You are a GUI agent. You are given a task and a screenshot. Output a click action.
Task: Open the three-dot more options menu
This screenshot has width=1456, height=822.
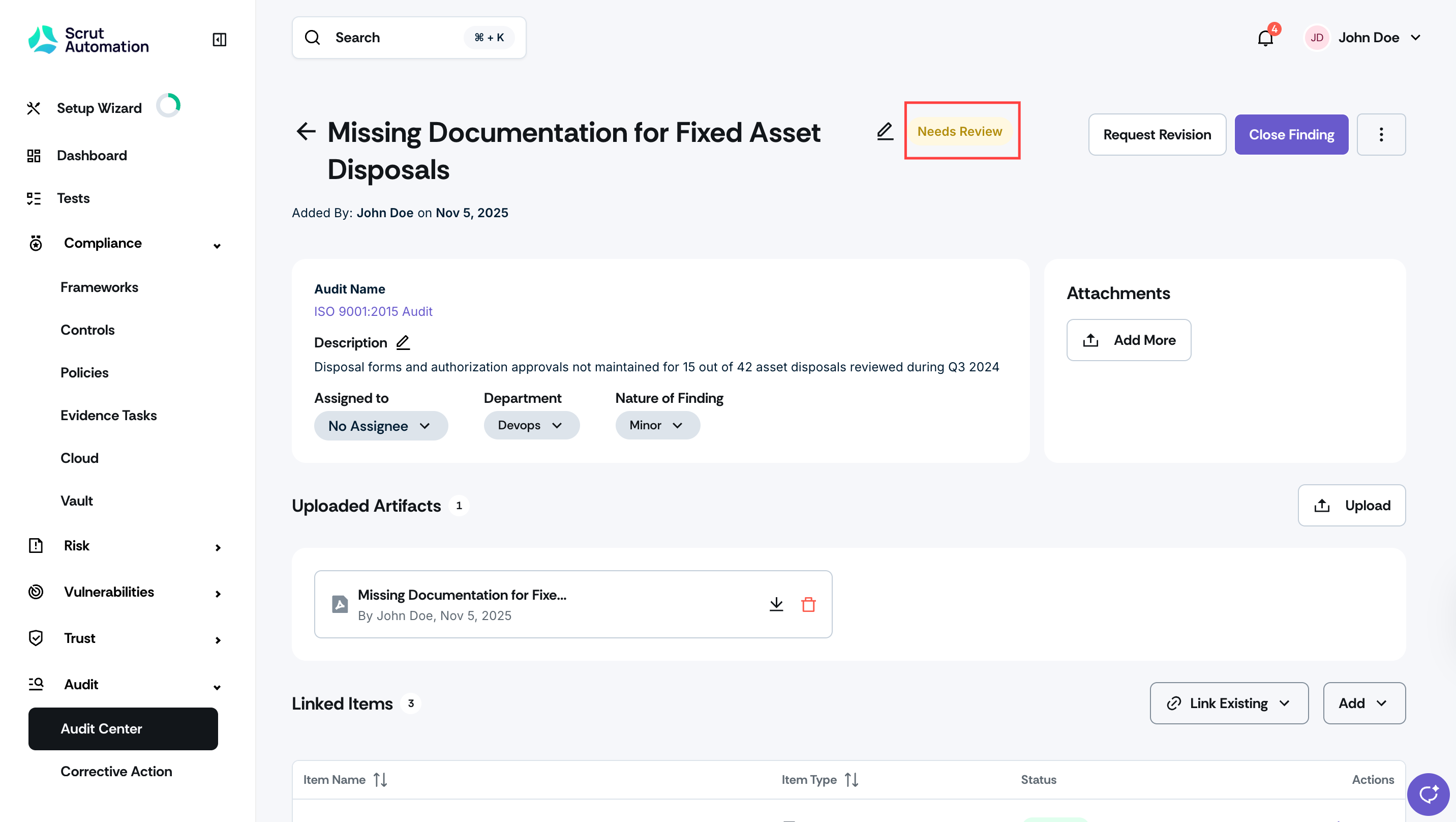pos(1381,135)
